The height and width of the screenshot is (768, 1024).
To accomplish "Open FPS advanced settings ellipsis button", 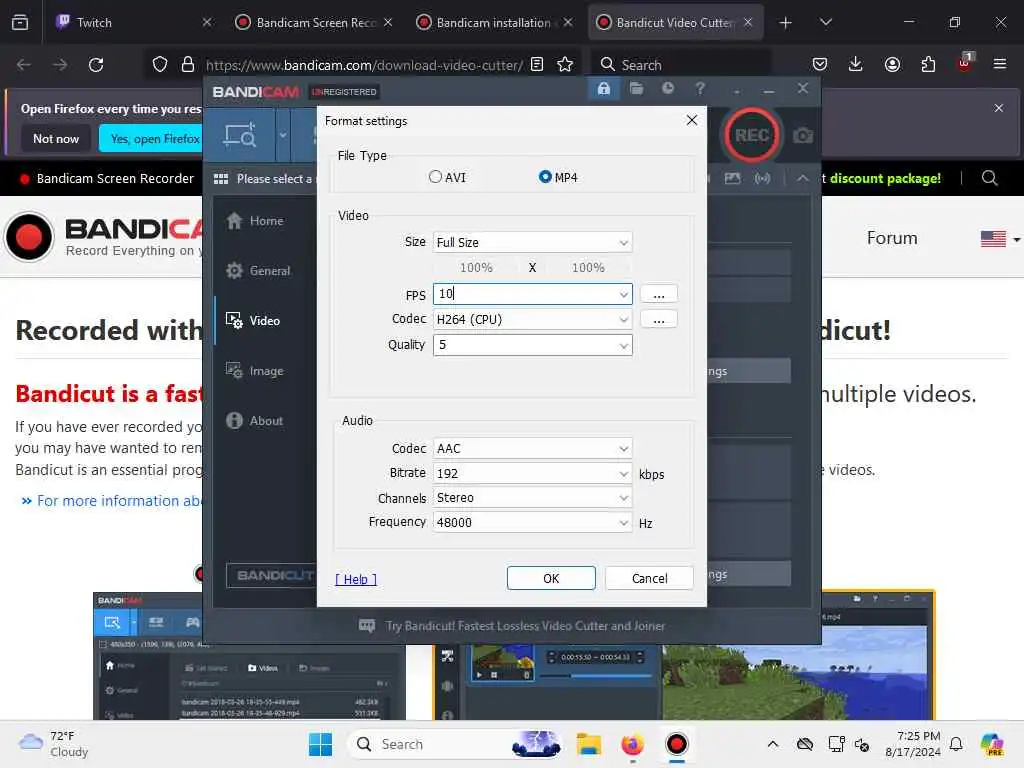I will pyautogui.click(x=658, y=294).
